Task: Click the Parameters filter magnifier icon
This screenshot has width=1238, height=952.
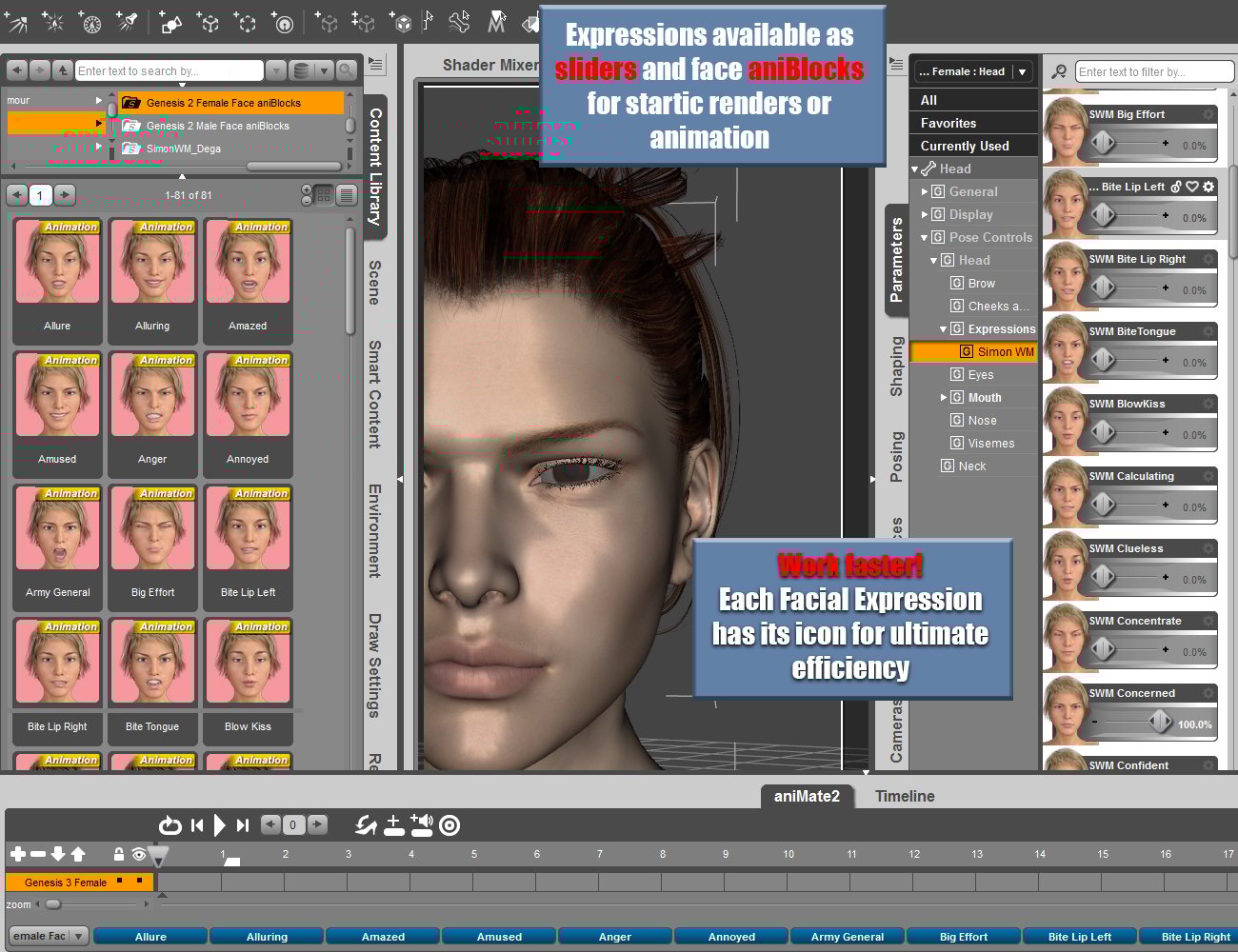Action: coord(1058,71)
